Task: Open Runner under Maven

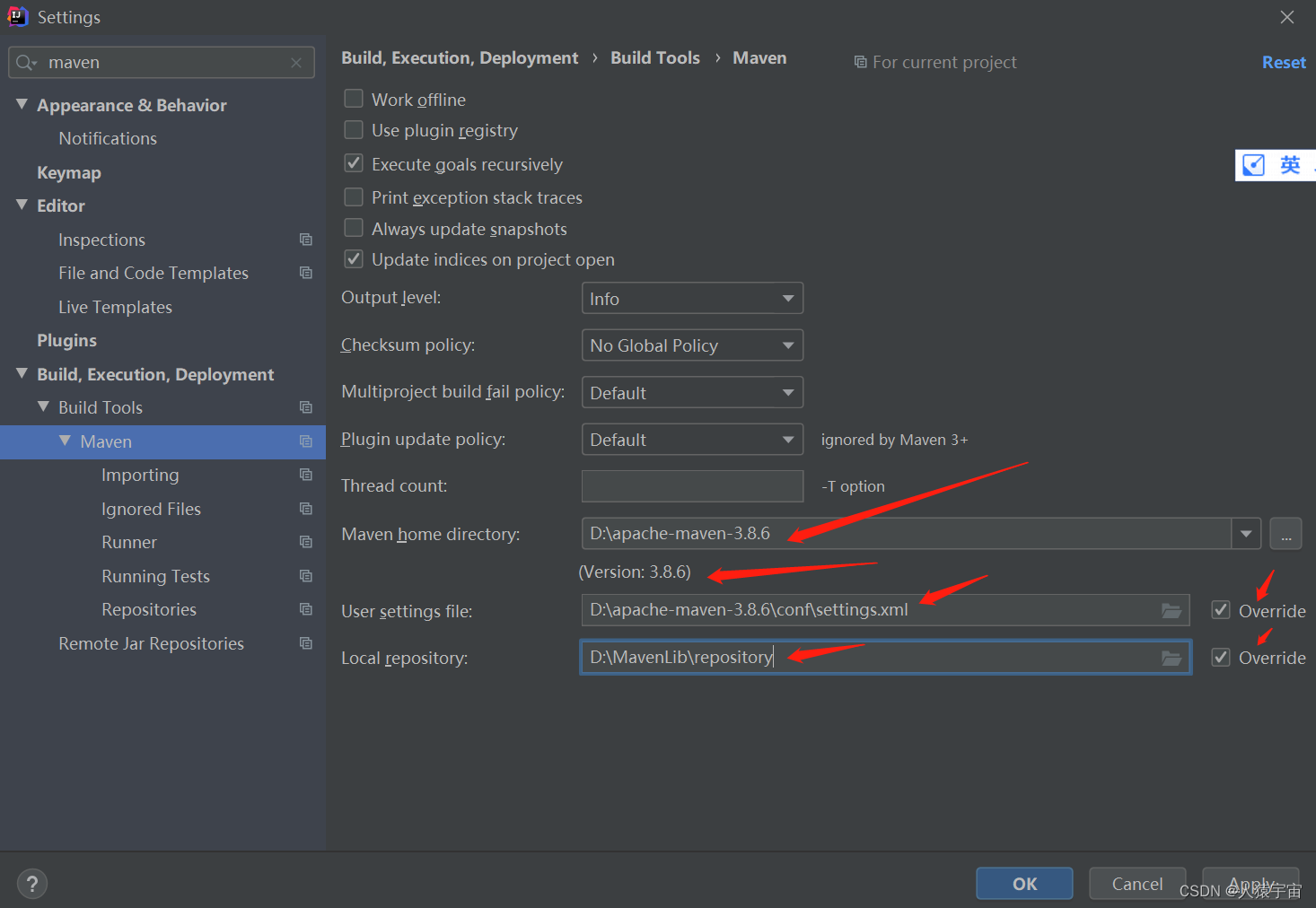Action: click(x=129, y=542)
